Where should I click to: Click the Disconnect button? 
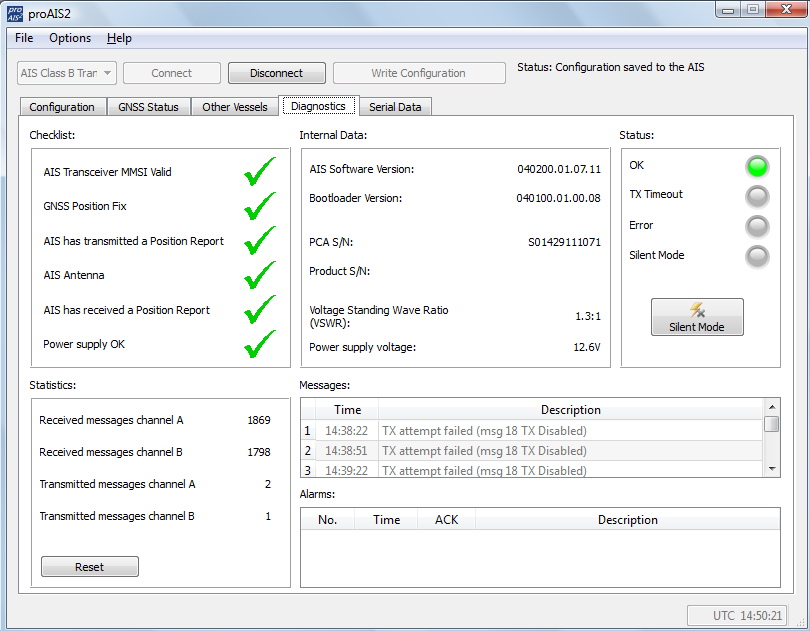coord(276,73)
